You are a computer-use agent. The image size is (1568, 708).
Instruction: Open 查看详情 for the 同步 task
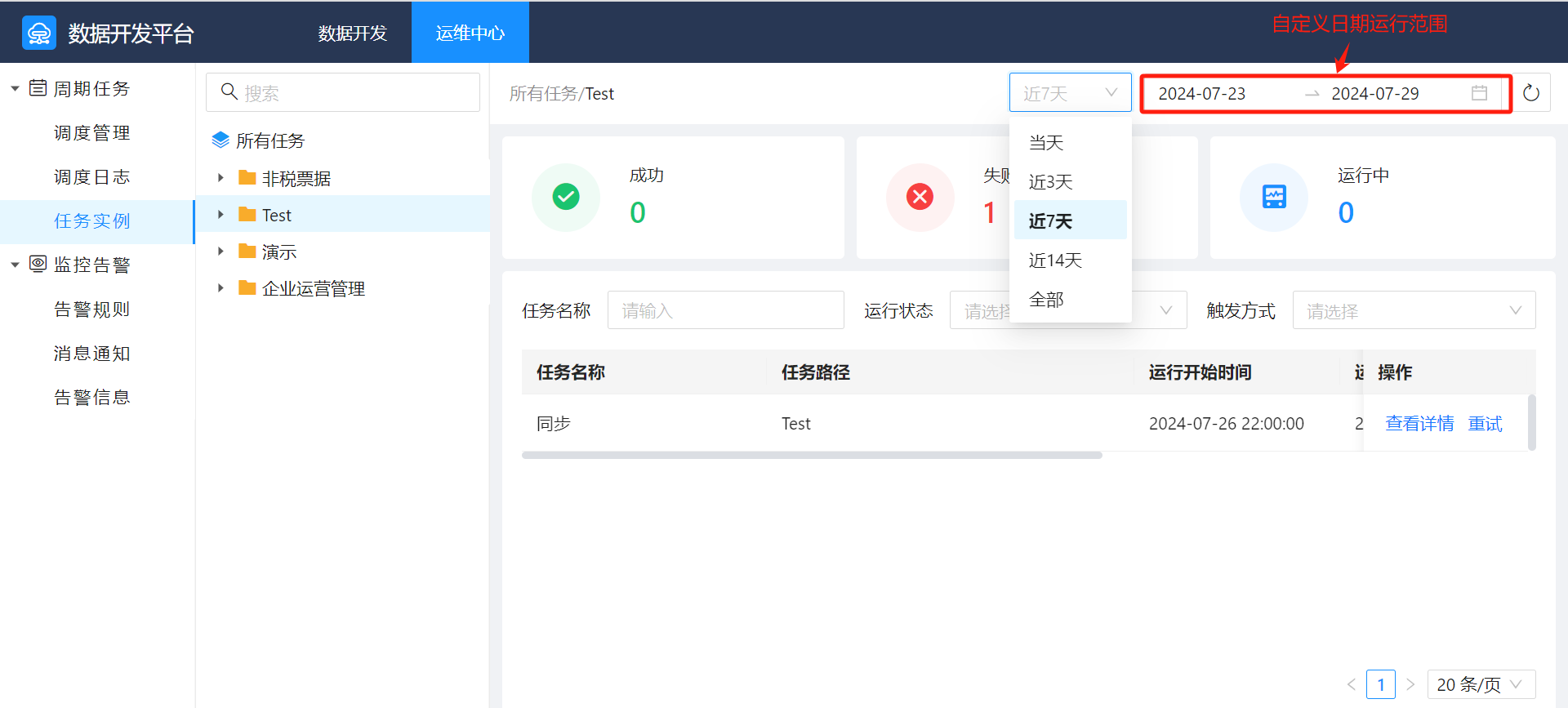tap(1419, 423)
